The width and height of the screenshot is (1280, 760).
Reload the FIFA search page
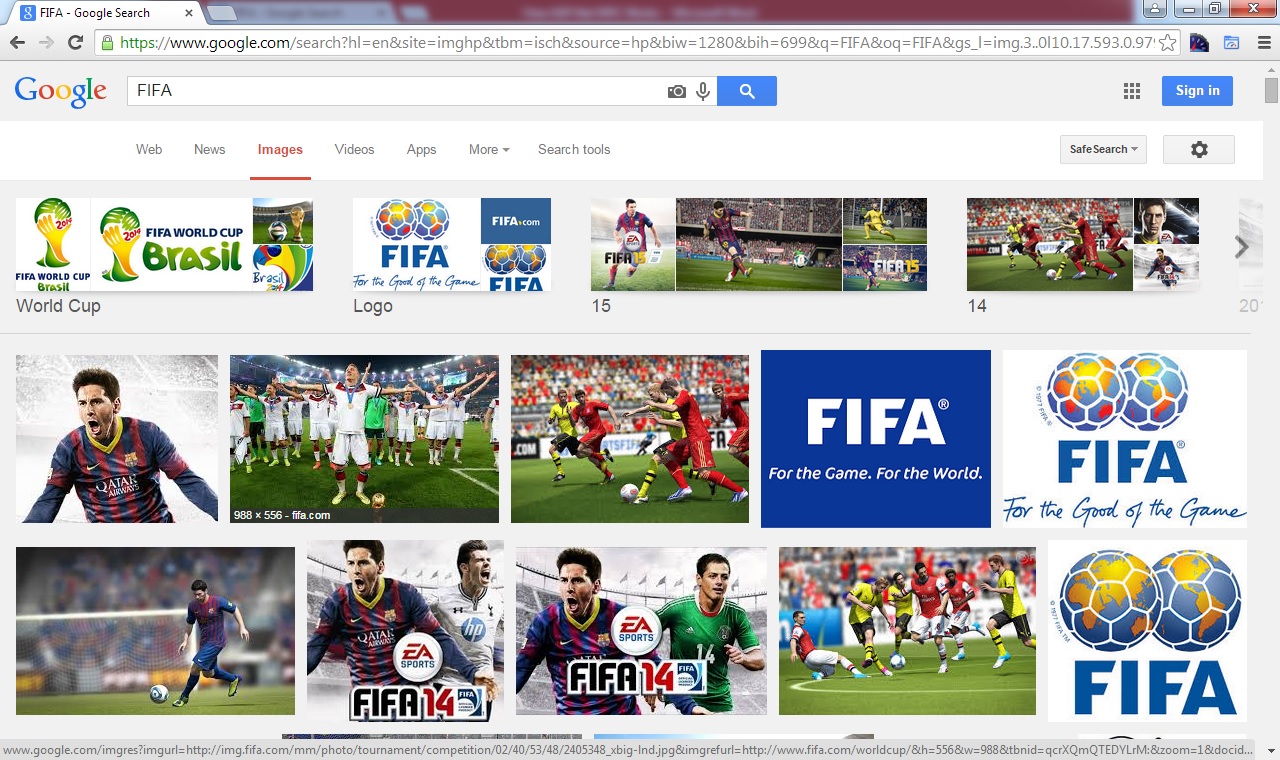75,43
